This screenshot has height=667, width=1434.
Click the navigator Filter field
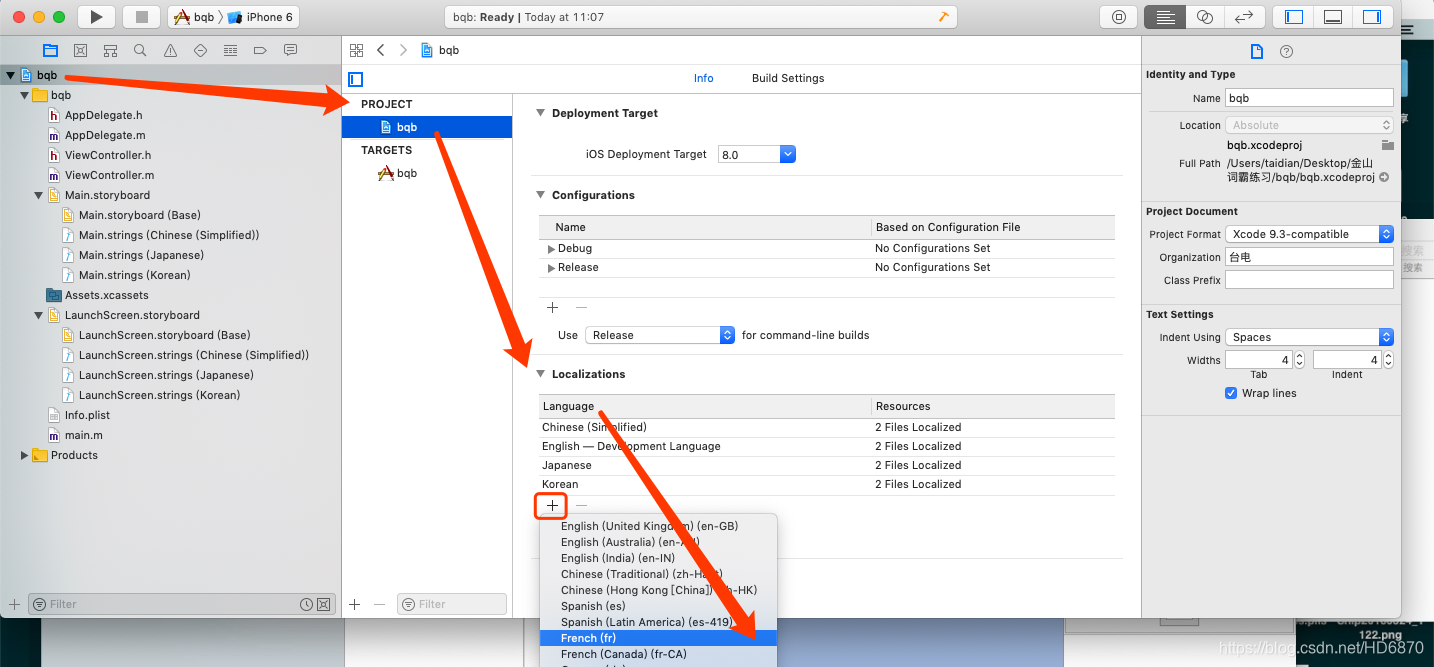(x=180, y=604)
